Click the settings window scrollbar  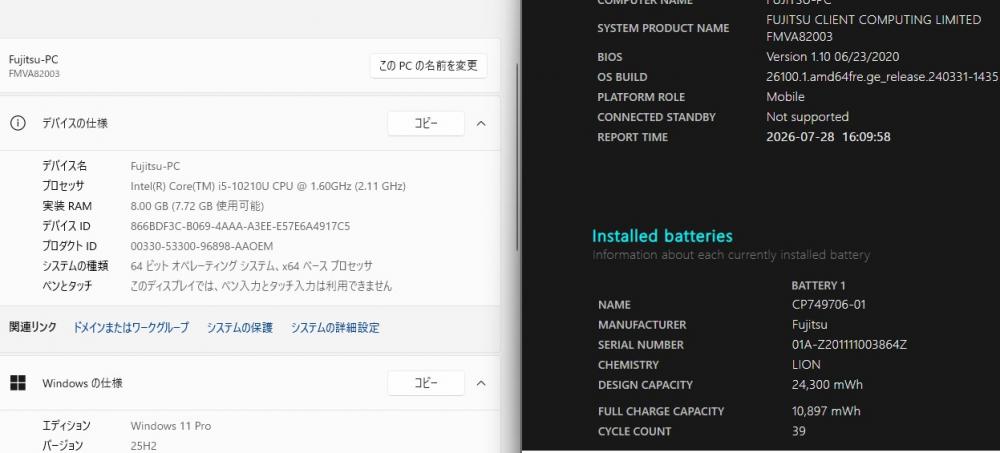click(517, 158)
